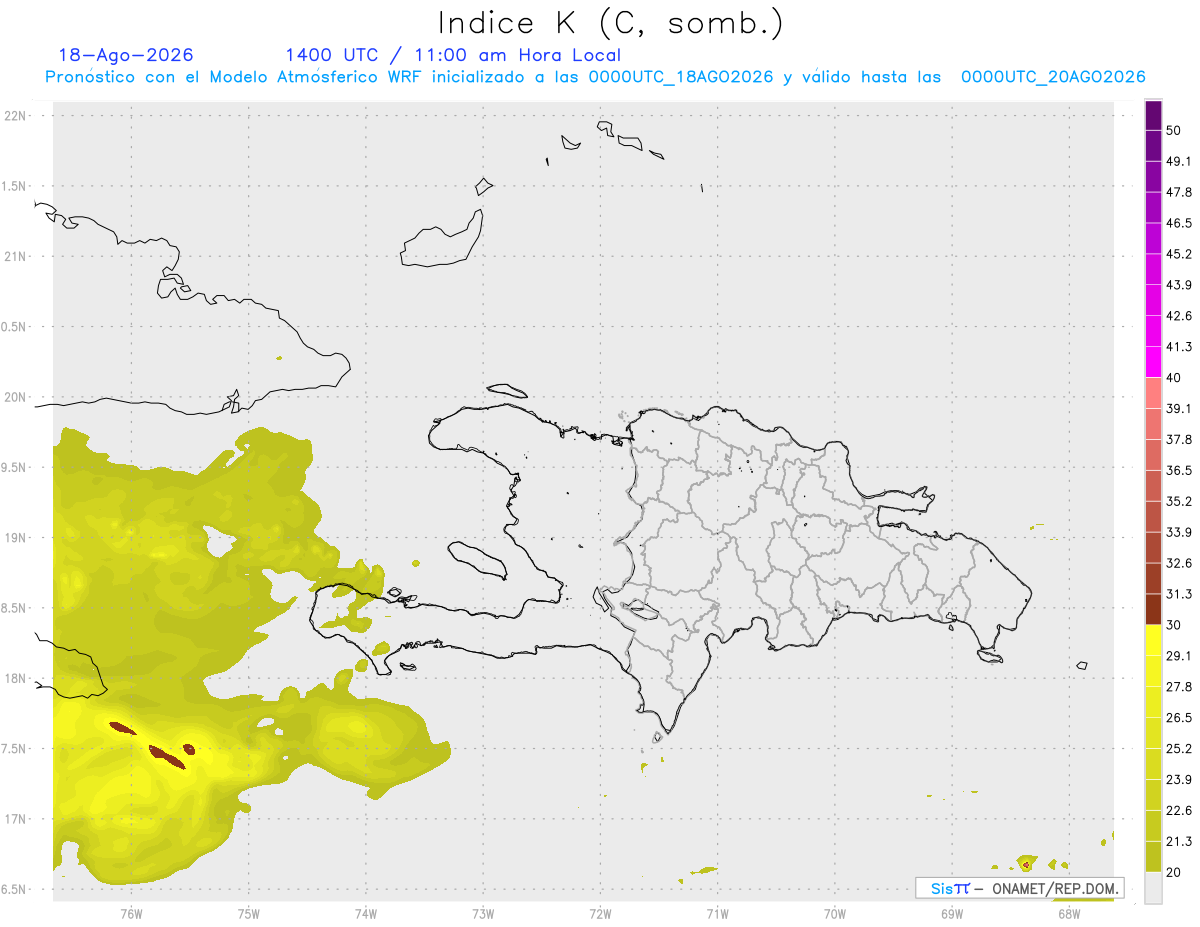Click the '1400 UTC / 11:00 am Hora Local' time
The height and width of the screenshot is (927, 1200).
[x=453, y=55]
